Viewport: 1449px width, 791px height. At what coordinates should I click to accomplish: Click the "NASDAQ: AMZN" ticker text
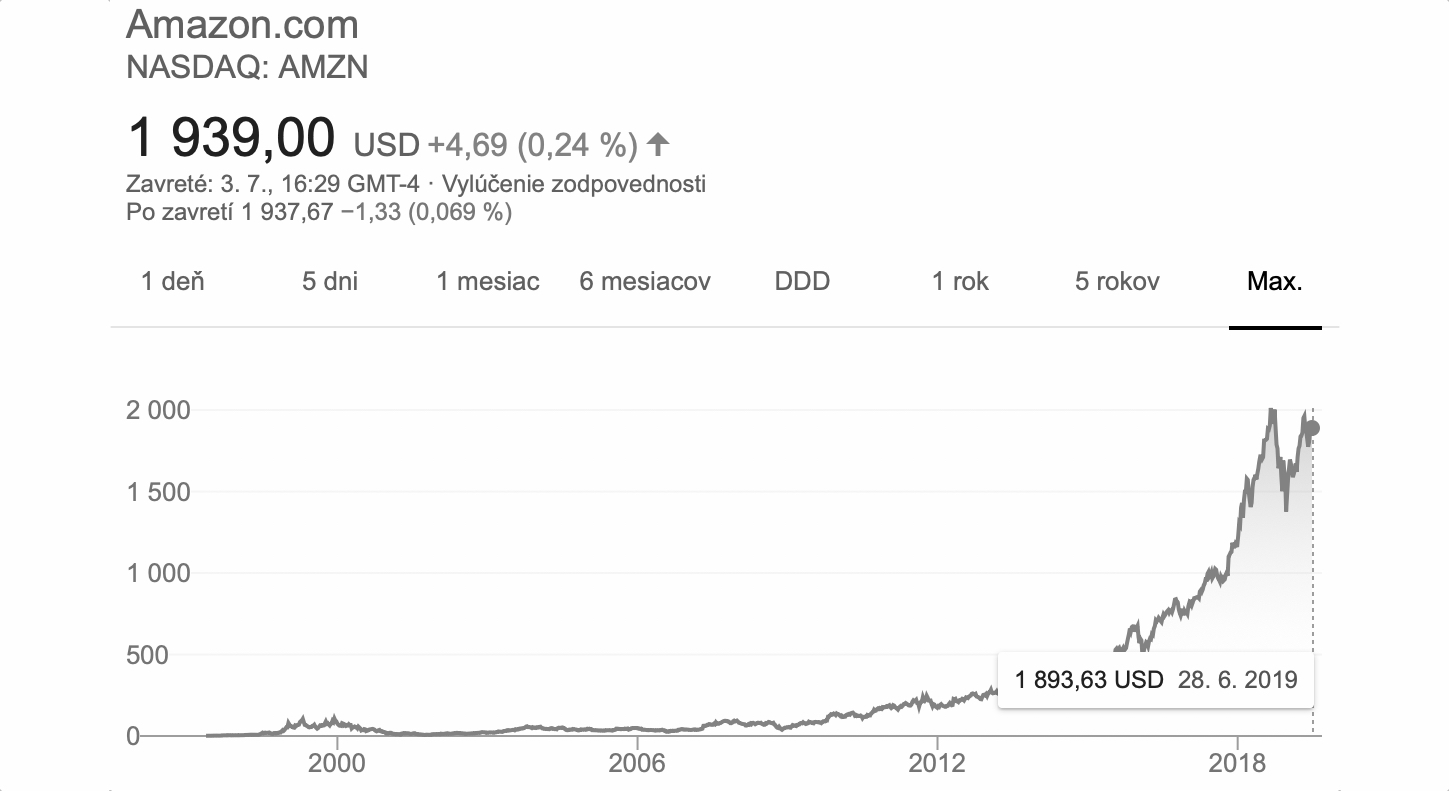(x=248, y=67)
